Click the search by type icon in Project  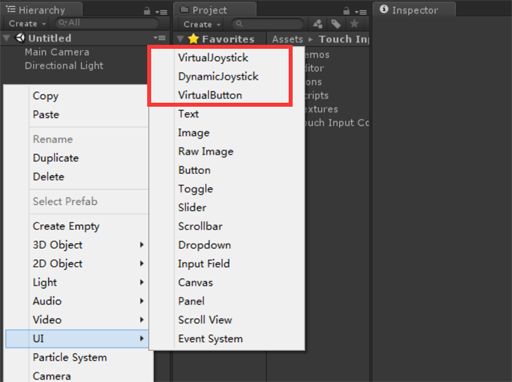pyautogui.click(x=318, y=24)
